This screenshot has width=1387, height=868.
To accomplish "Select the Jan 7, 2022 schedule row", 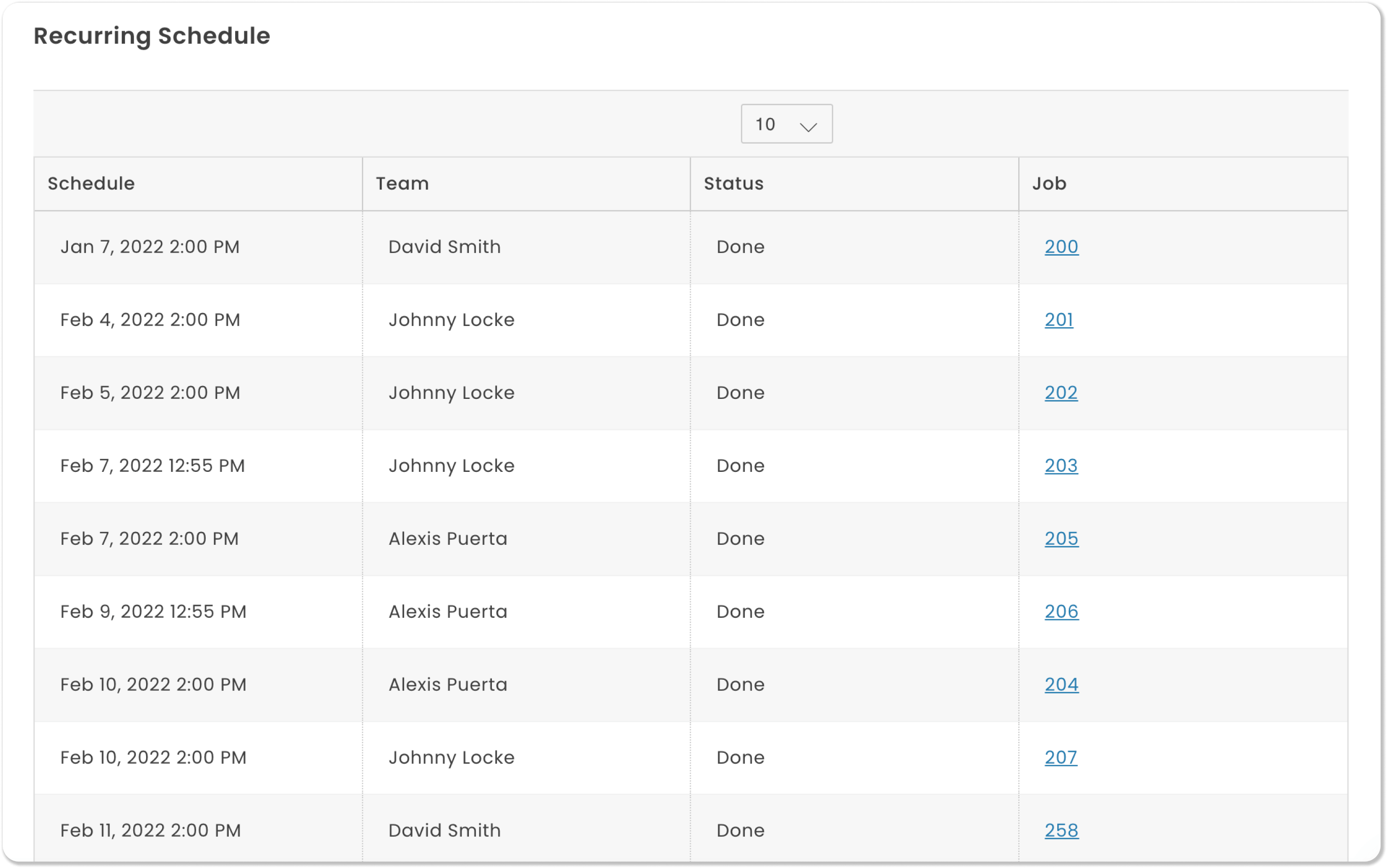I will [344, 246].
